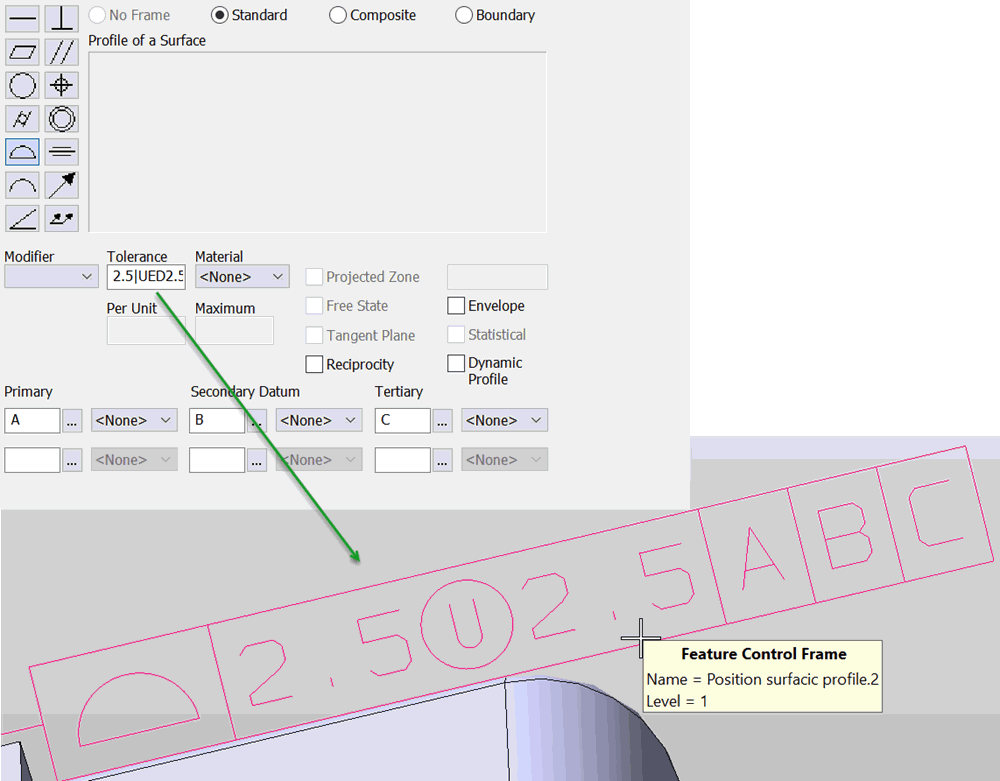The image size is (1000, 781).
Task: Enable the Envelope checkbox
Action: [455, 305]
